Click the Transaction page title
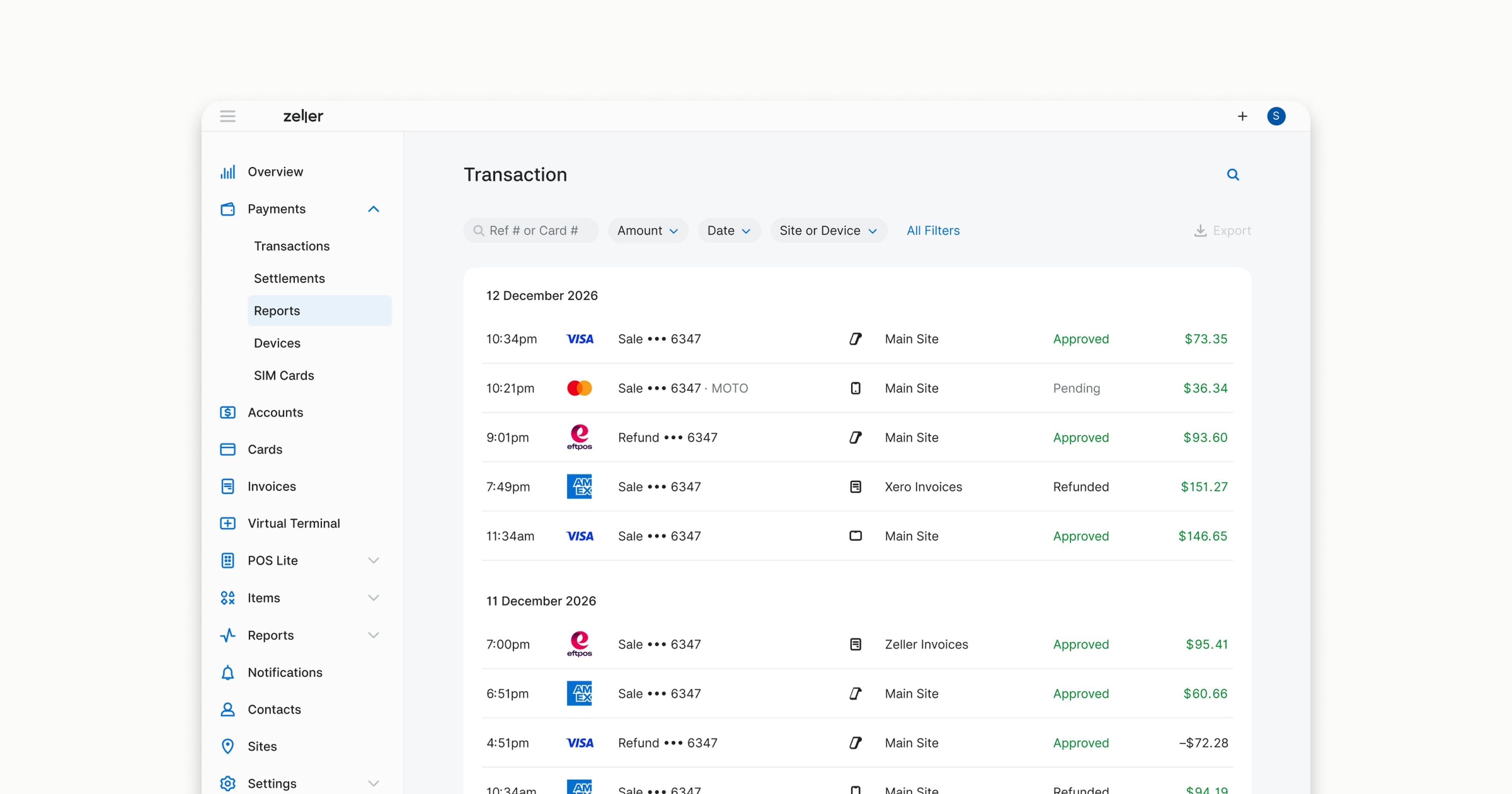The height and width of the screenshot is (794, 1512). 515,174
